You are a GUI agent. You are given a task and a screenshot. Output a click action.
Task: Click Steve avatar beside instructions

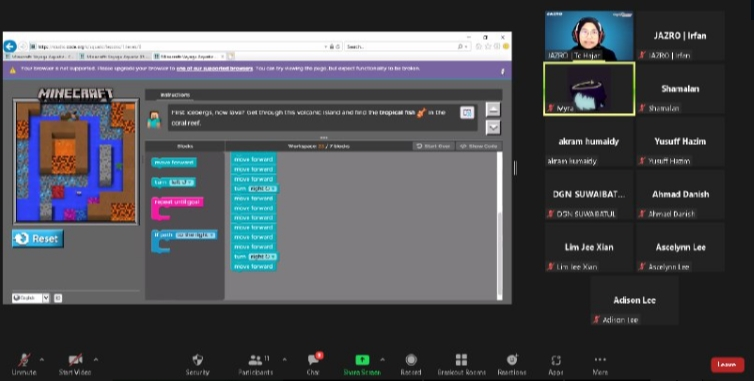[x=154, y=120]
